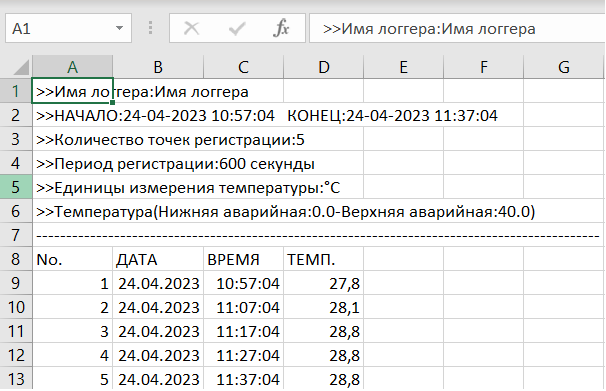Click the Select All corner triangle
Screen dimensions: 606x391
(x=22, y=67)
